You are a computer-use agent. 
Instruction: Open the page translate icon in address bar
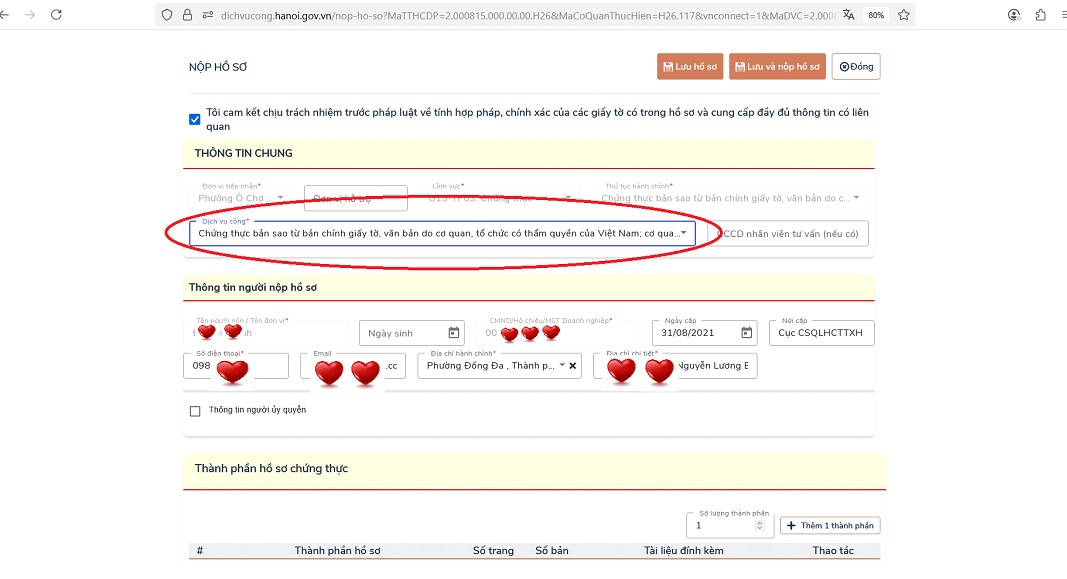tap(849, 15)
